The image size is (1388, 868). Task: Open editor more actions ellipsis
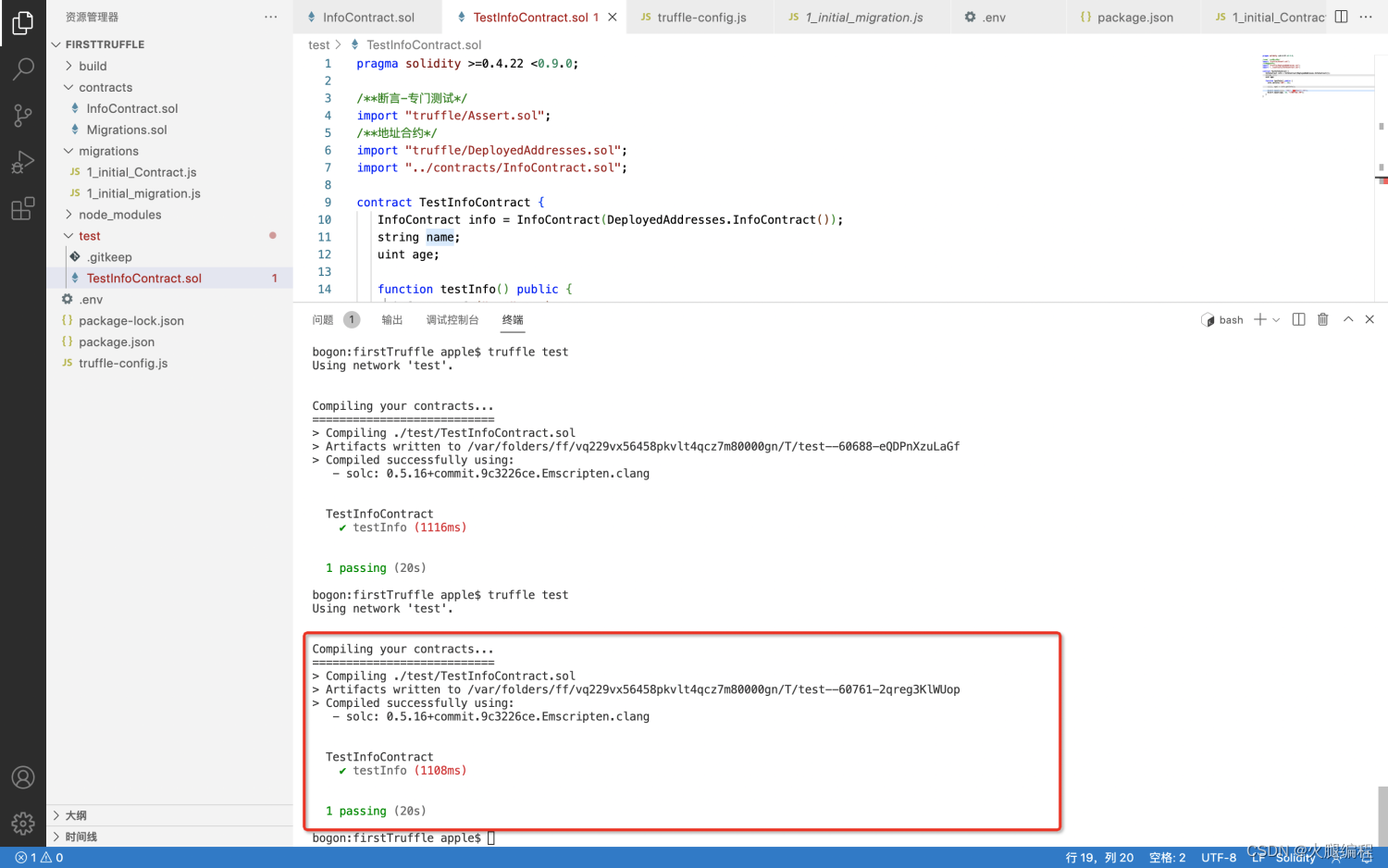click(x=1366, y=17)
